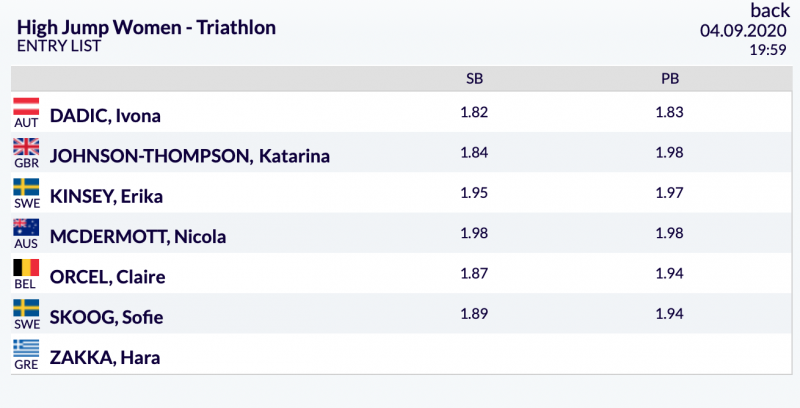
Task: Open ZAKKA, Hara athlete entry
Action: pyautogui.click(x=105, y=358)
